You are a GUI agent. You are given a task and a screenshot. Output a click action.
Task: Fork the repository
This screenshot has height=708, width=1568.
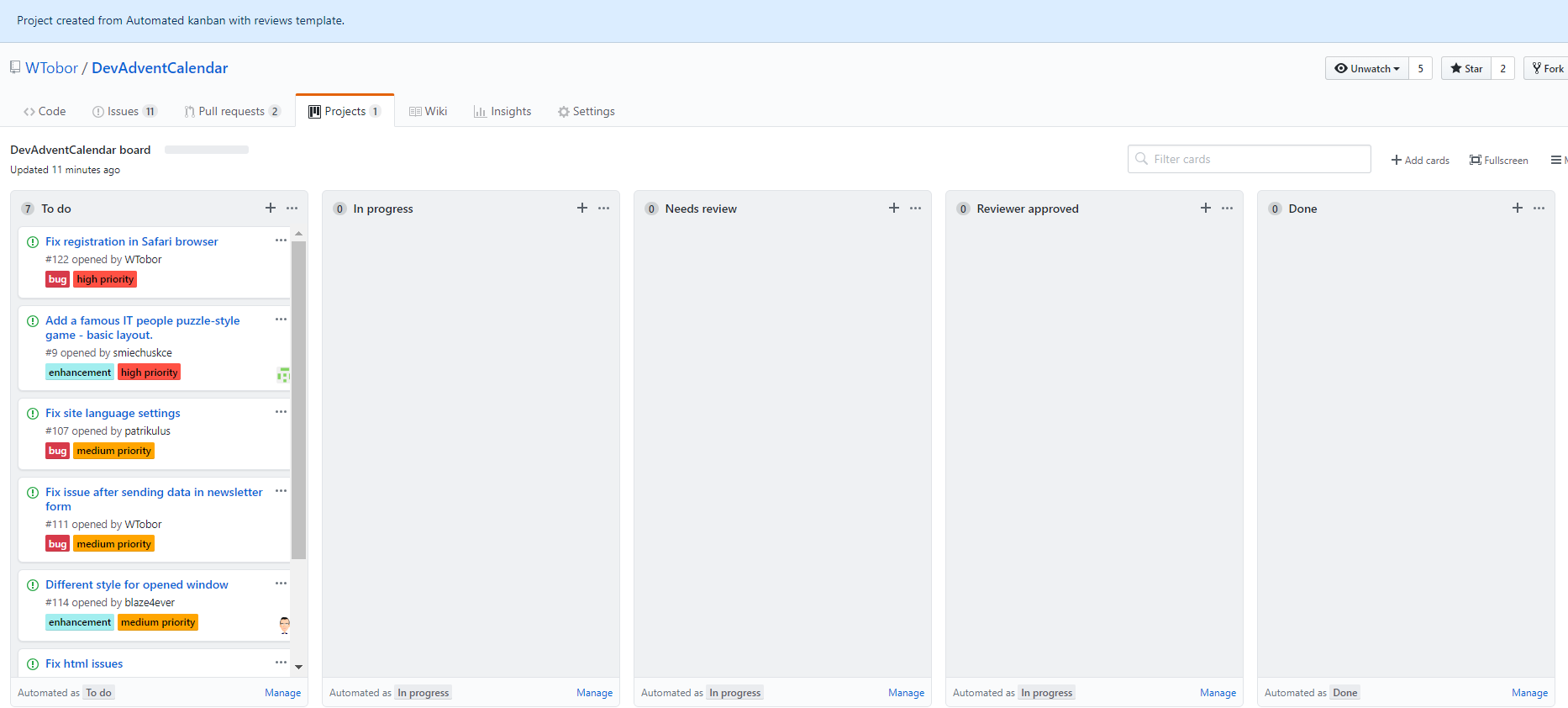tap(1548, 69)
